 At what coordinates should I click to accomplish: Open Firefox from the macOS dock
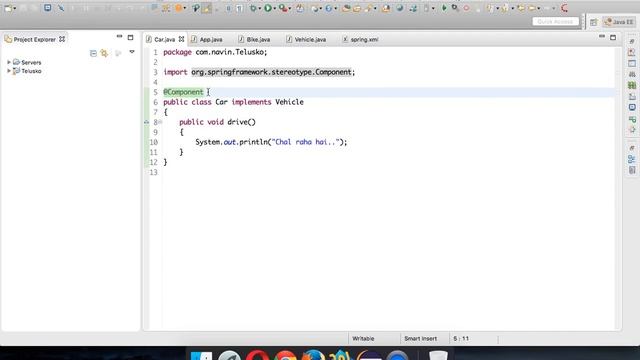point(313,356)
